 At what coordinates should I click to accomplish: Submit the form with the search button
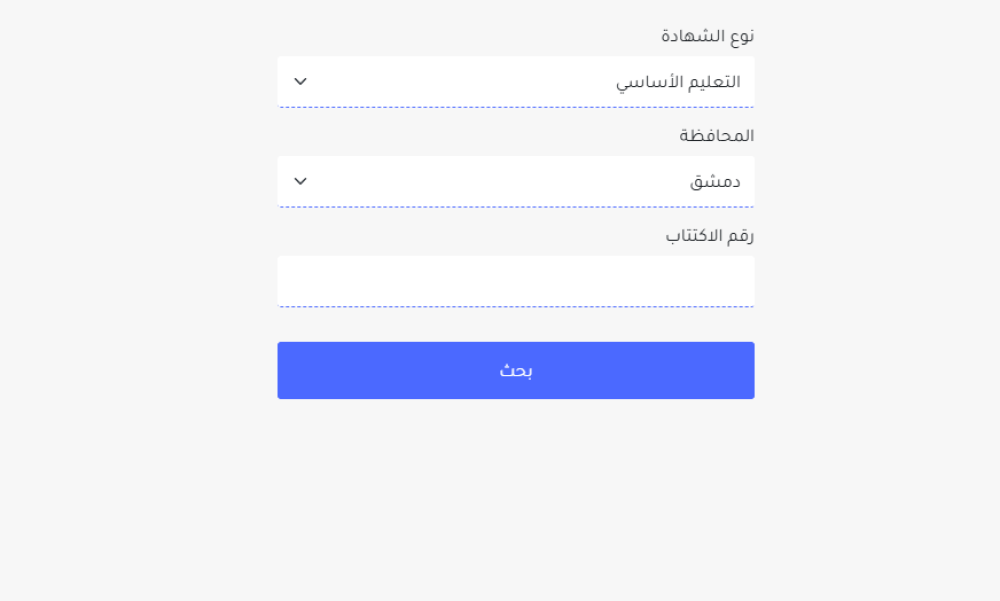pos(515,370)
